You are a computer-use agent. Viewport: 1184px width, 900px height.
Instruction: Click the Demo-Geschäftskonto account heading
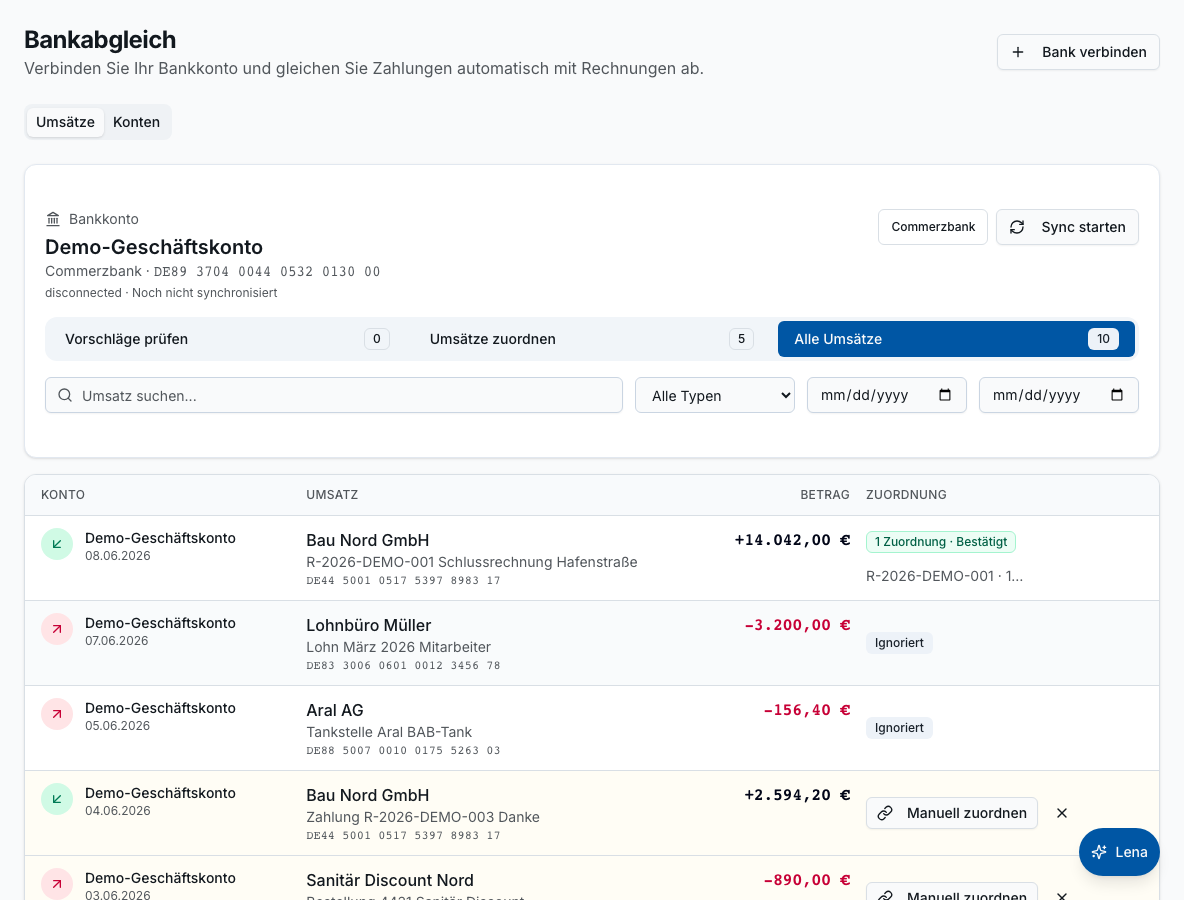pos(154,247)
